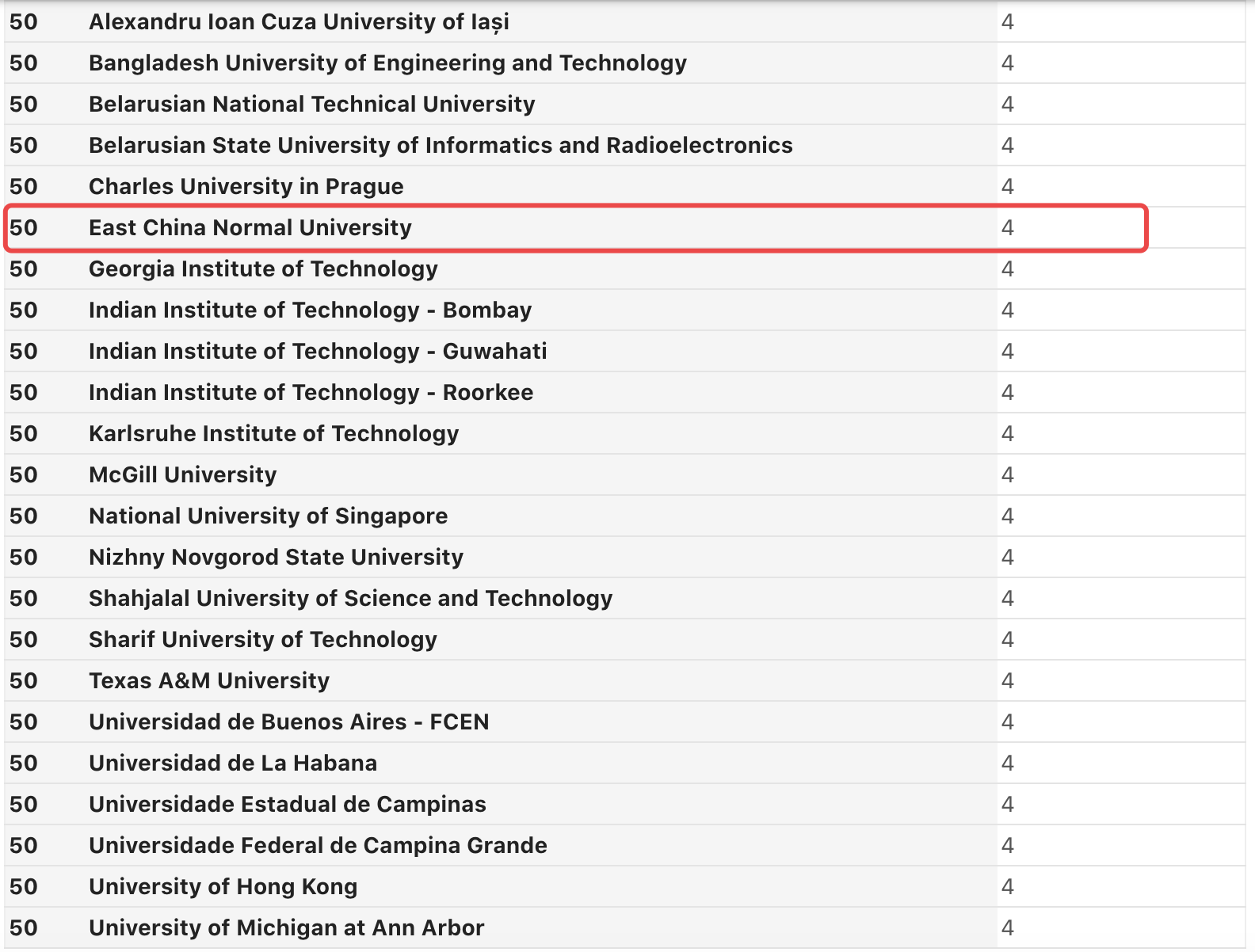Click the highlighted East China Normal University
1255x952 pixels.
pyautogui.click(x=250, y=228)
